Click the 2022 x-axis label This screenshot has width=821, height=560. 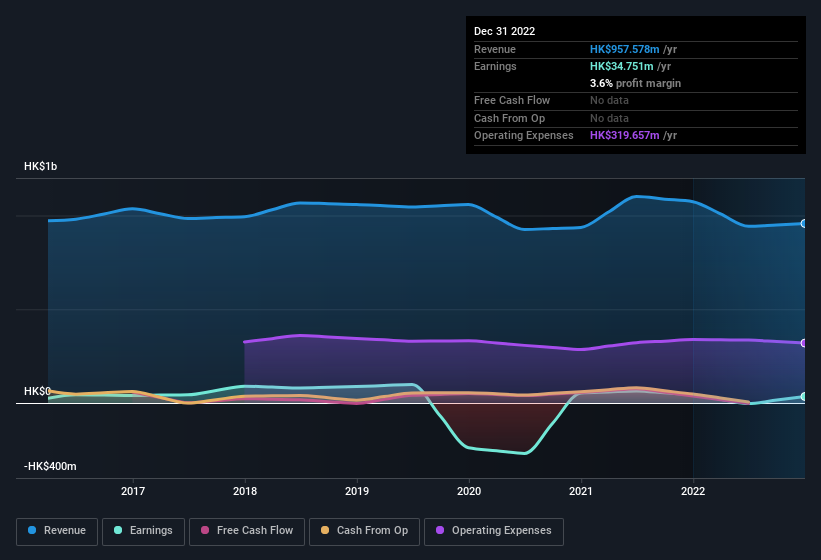pos(693,491)
